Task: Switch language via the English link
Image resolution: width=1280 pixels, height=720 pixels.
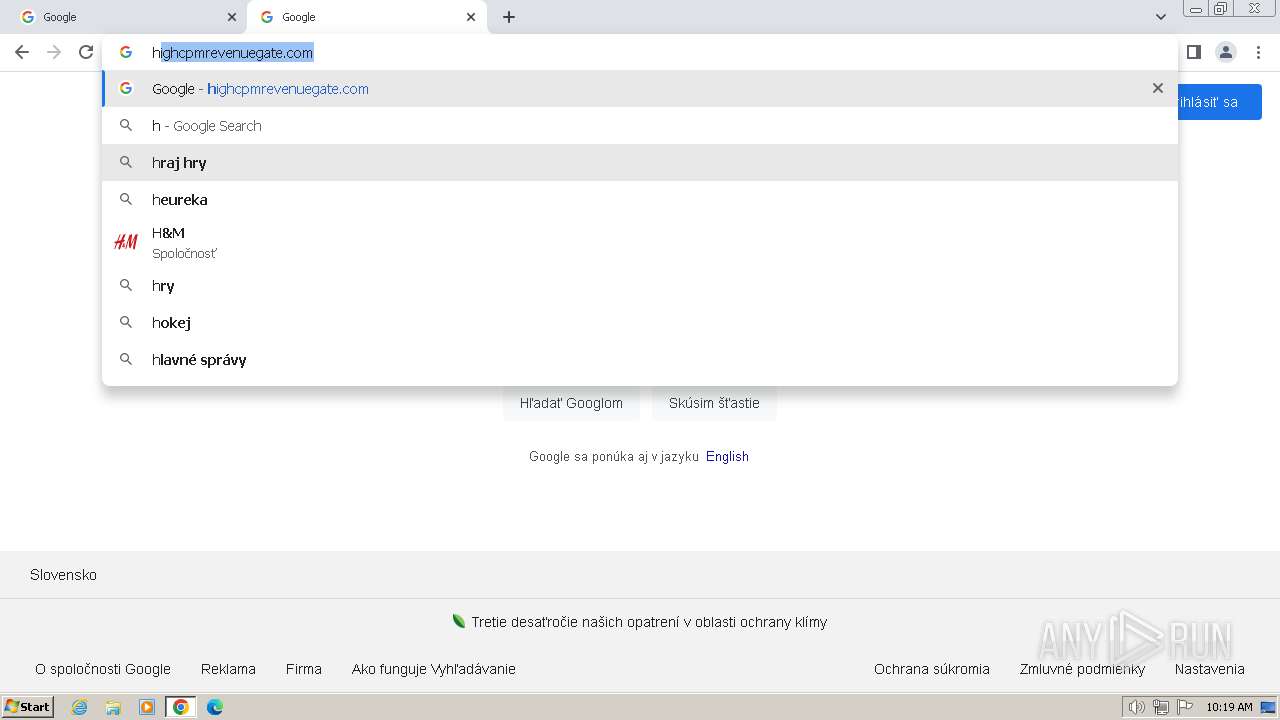Action: pos(727,457)
